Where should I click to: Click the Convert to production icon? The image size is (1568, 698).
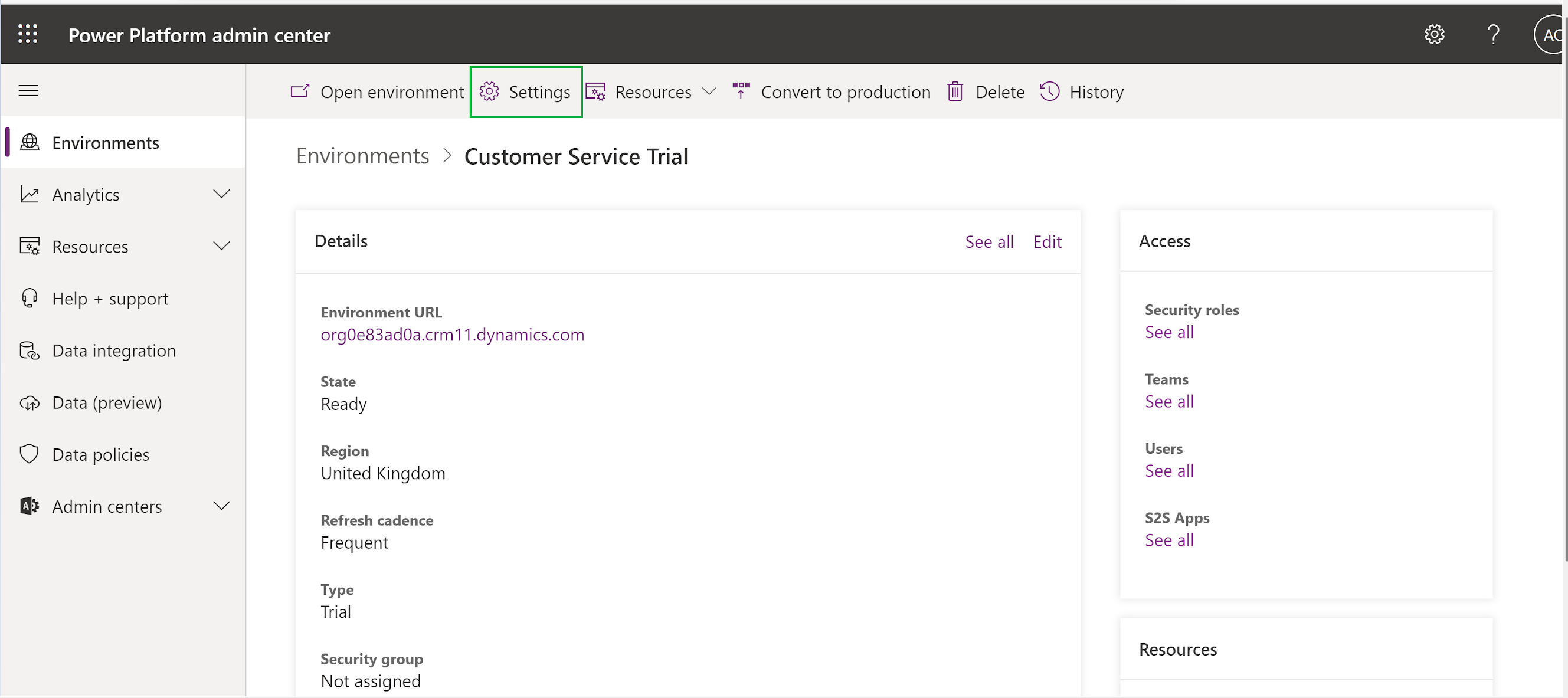pyautogui.click(x=741, y=91)
